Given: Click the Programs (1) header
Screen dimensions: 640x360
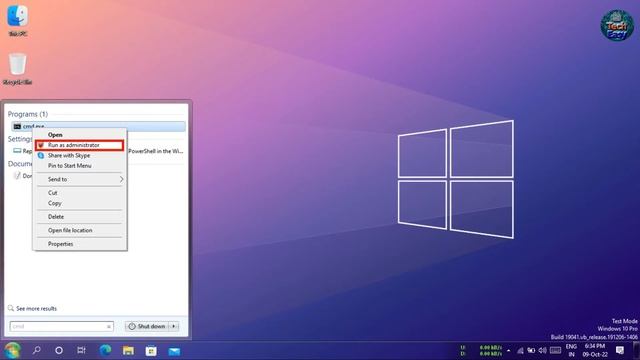Looking at the screenshot, I should pos(28,114).
